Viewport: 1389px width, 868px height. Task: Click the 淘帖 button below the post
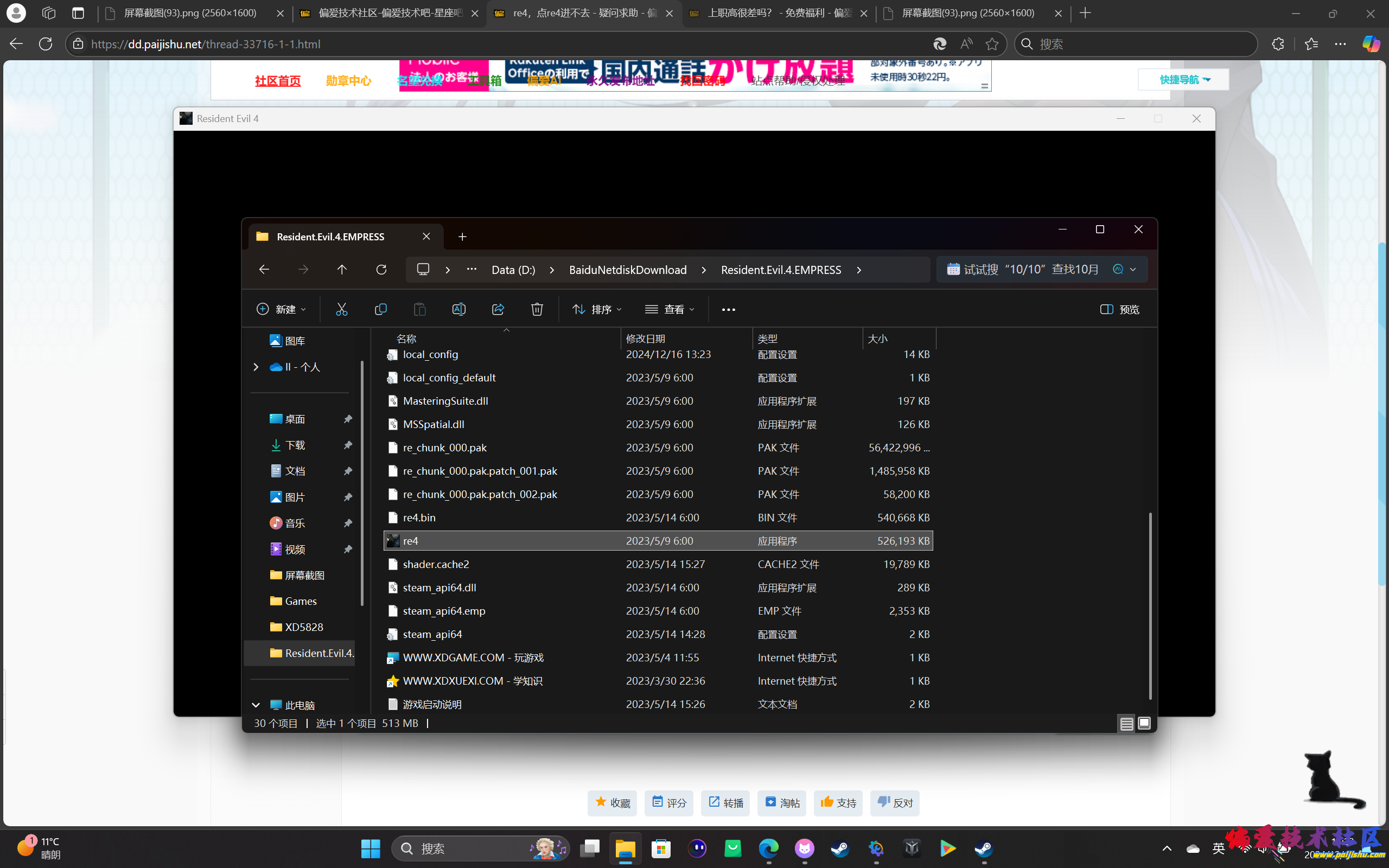coord(782,802)
